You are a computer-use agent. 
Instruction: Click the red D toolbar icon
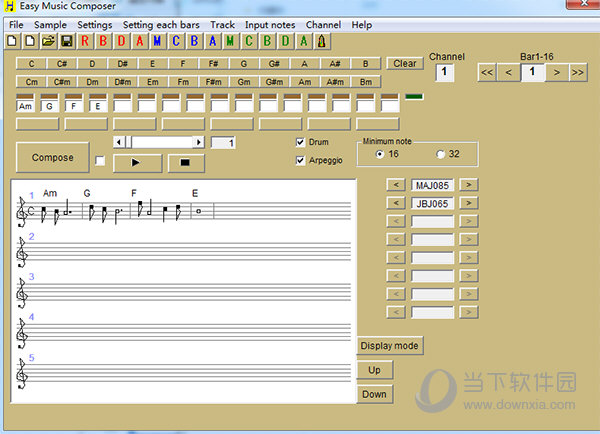point(122,41)
